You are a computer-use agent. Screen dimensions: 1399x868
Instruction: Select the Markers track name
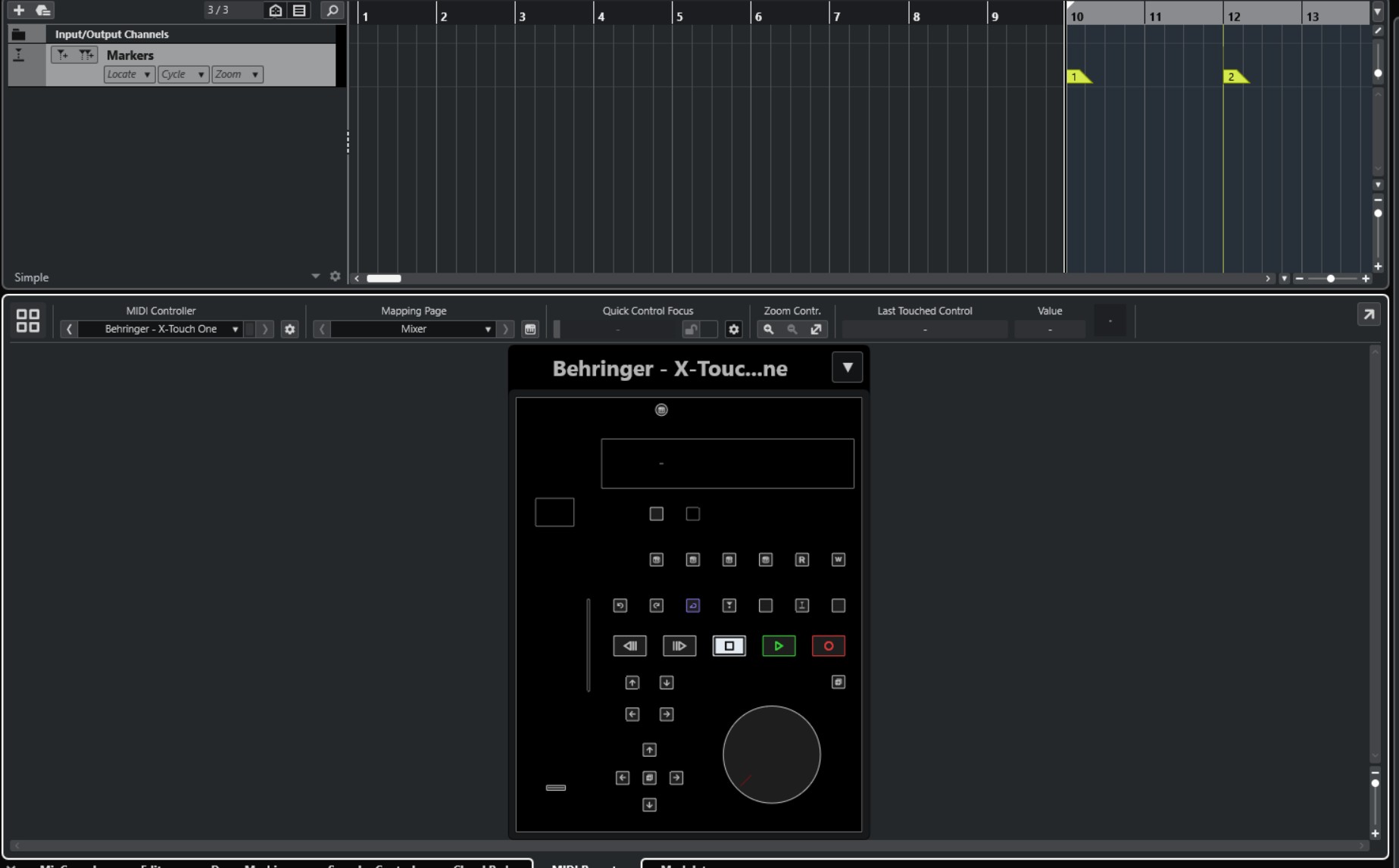(130, 55)
